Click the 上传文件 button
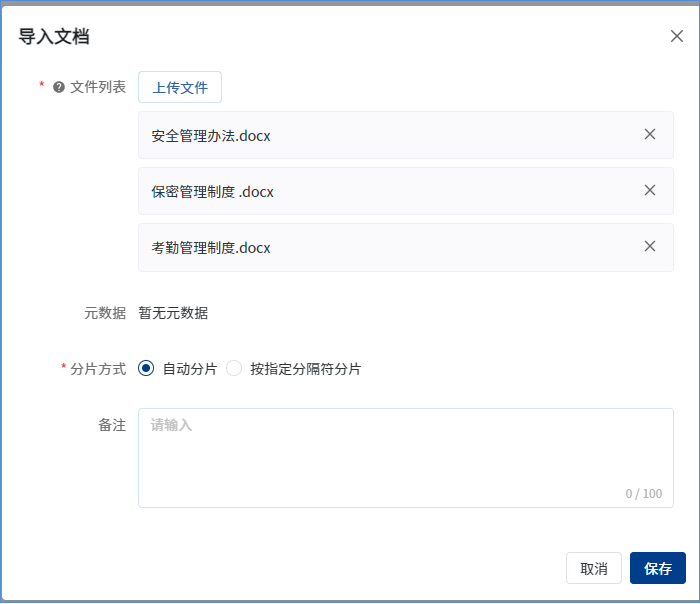This screenshot has height=604, width=700. pyautogui.click(x=180, y=87)
